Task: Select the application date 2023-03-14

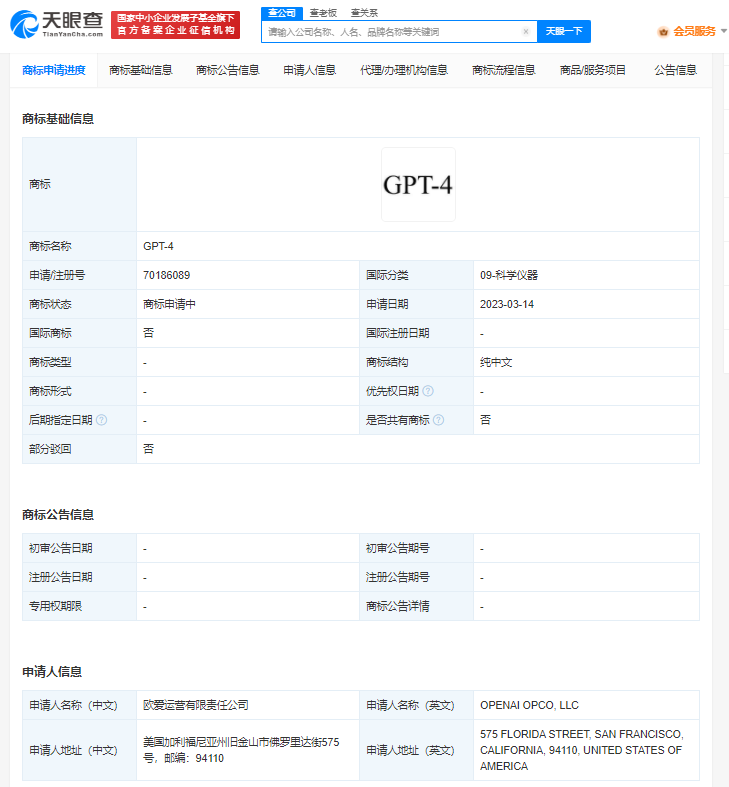Action: (507, 305)
